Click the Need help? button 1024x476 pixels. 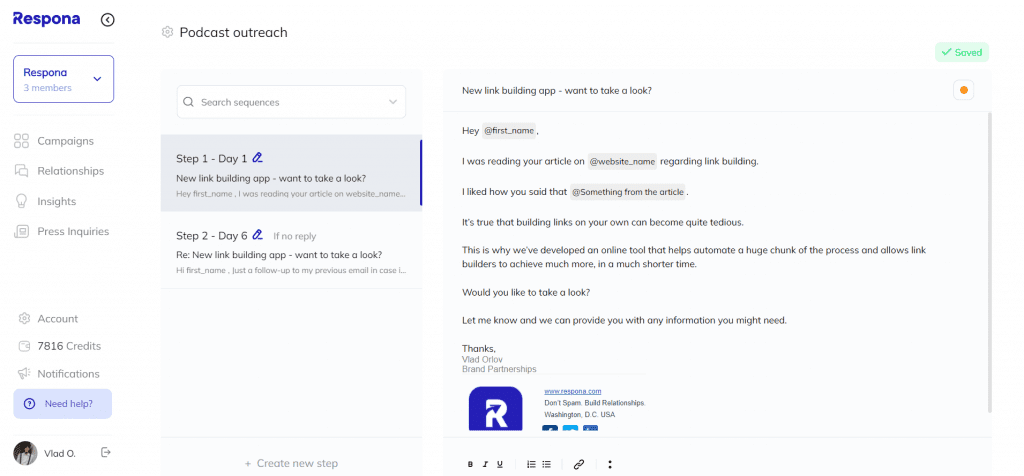pyautogui.click(x=63, y=404)
